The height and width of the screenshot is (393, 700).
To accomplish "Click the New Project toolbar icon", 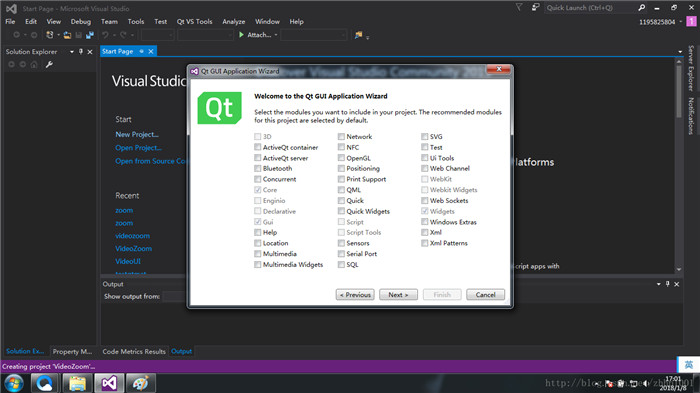I will [x=50, y=34].
